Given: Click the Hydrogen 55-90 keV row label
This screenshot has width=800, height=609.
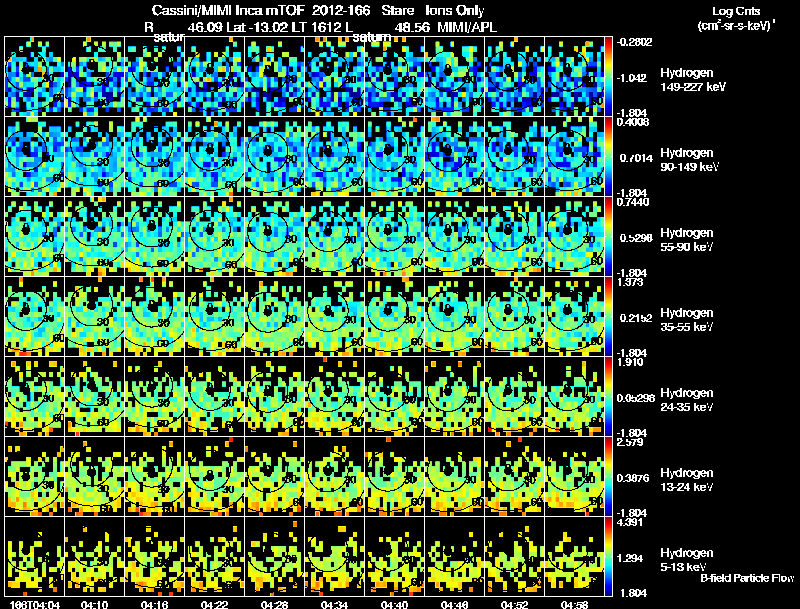Looking at the screenshot, I should click(687, 240).
